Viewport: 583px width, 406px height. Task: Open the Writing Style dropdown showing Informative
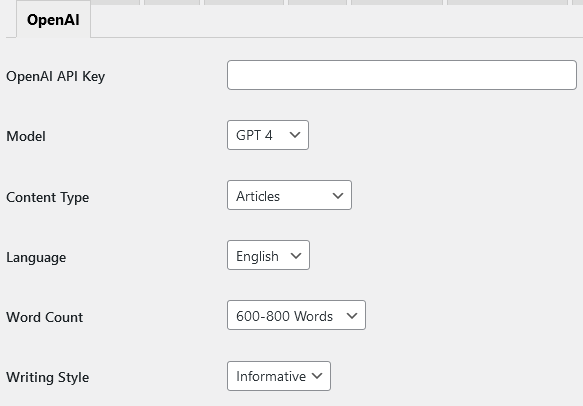[x=279, y=376]
